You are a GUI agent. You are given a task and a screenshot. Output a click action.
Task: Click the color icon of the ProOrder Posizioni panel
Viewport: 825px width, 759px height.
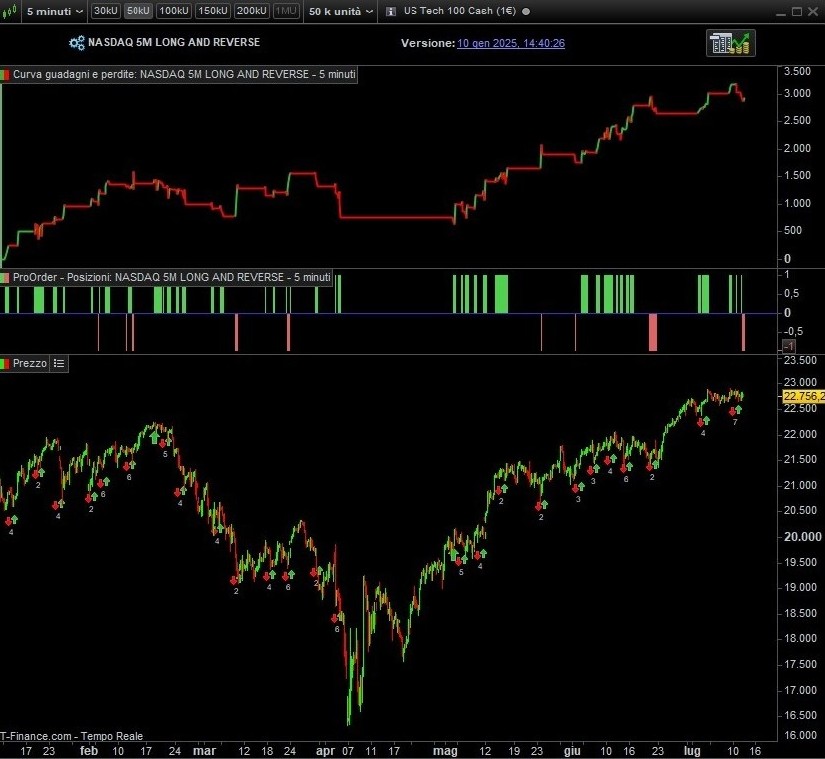click(x=5, y=277)
